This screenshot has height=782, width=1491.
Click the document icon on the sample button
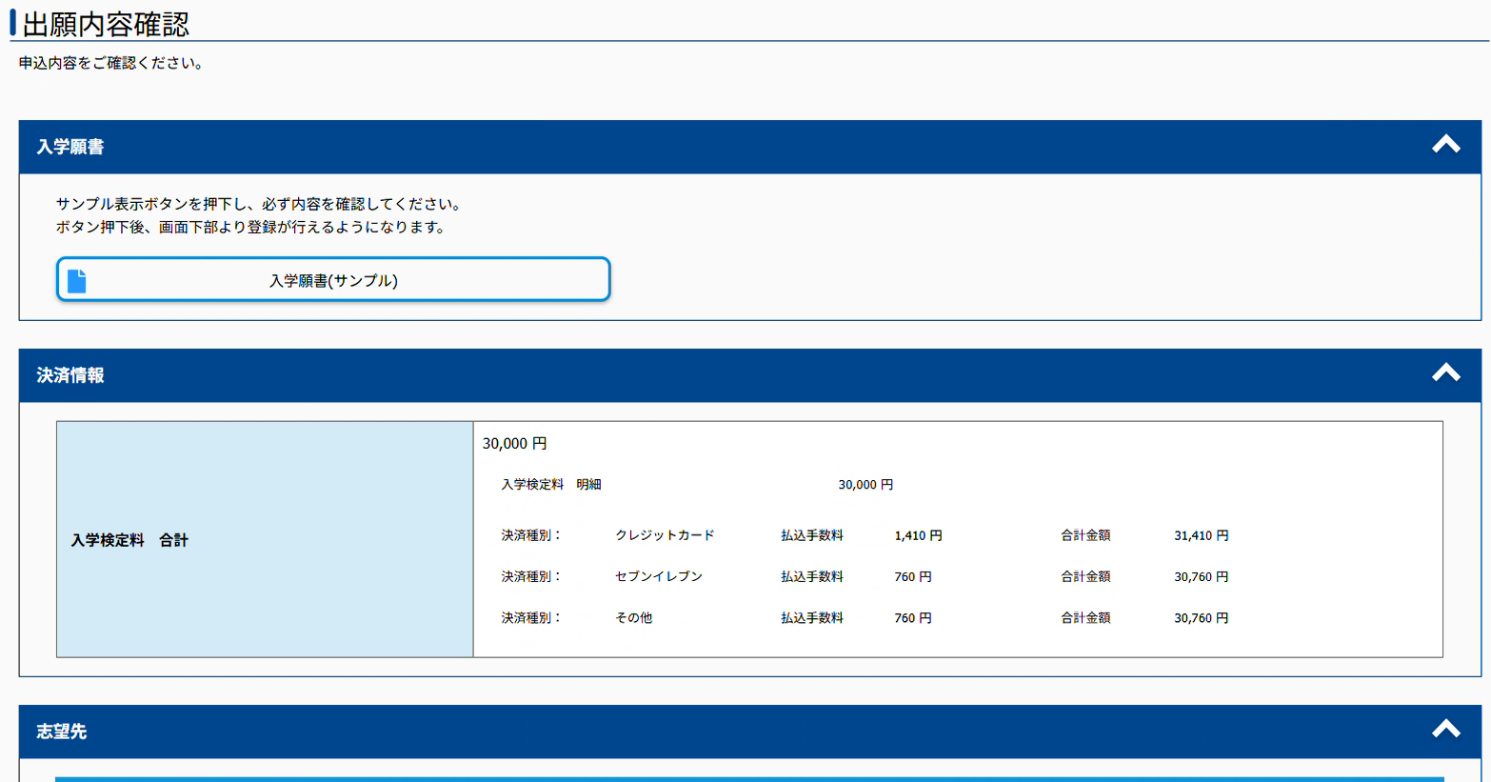click(x=77, y=281)
